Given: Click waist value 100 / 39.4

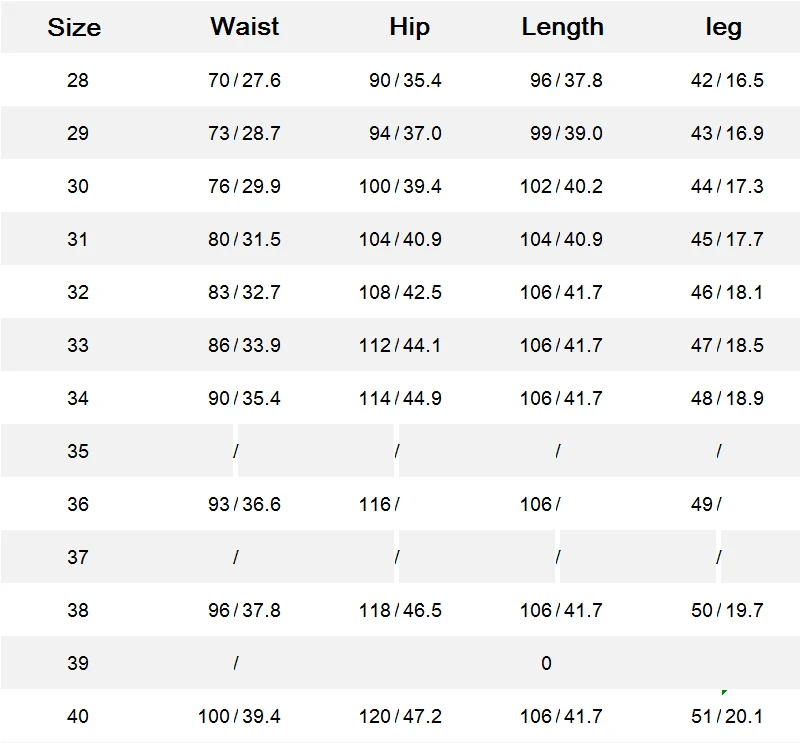Looking at the screenshot, I should pyautogui.click(x=239, y=716).
